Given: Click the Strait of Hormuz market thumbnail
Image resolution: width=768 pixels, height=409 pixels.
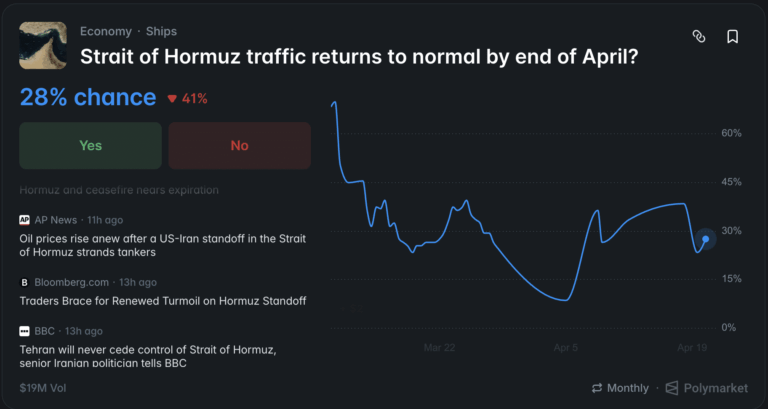Looking at the screenshot, I should [x=43, y=46].
